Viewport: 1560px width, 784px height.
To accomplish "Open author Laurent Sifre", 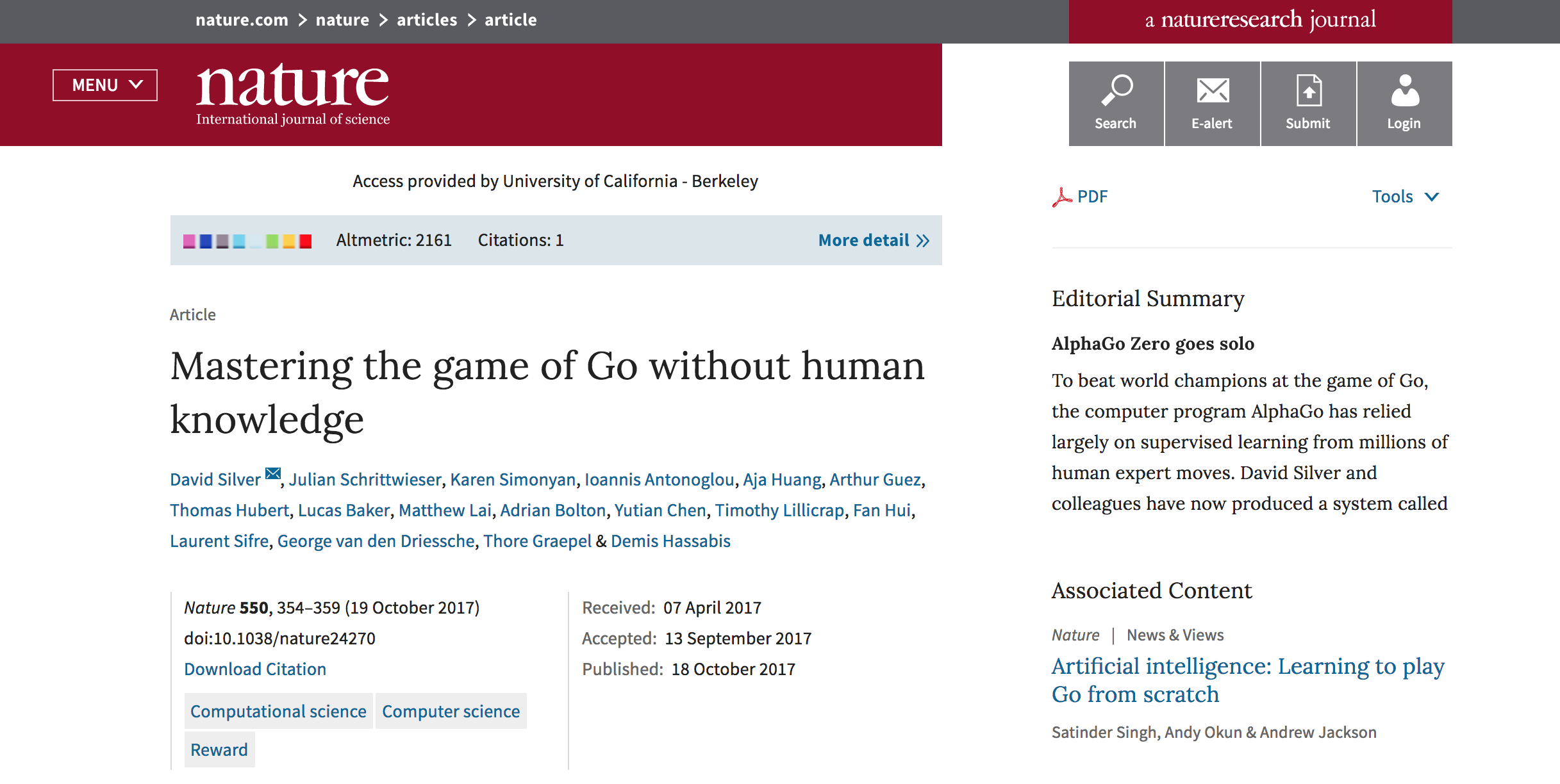I will pos(219,541).
